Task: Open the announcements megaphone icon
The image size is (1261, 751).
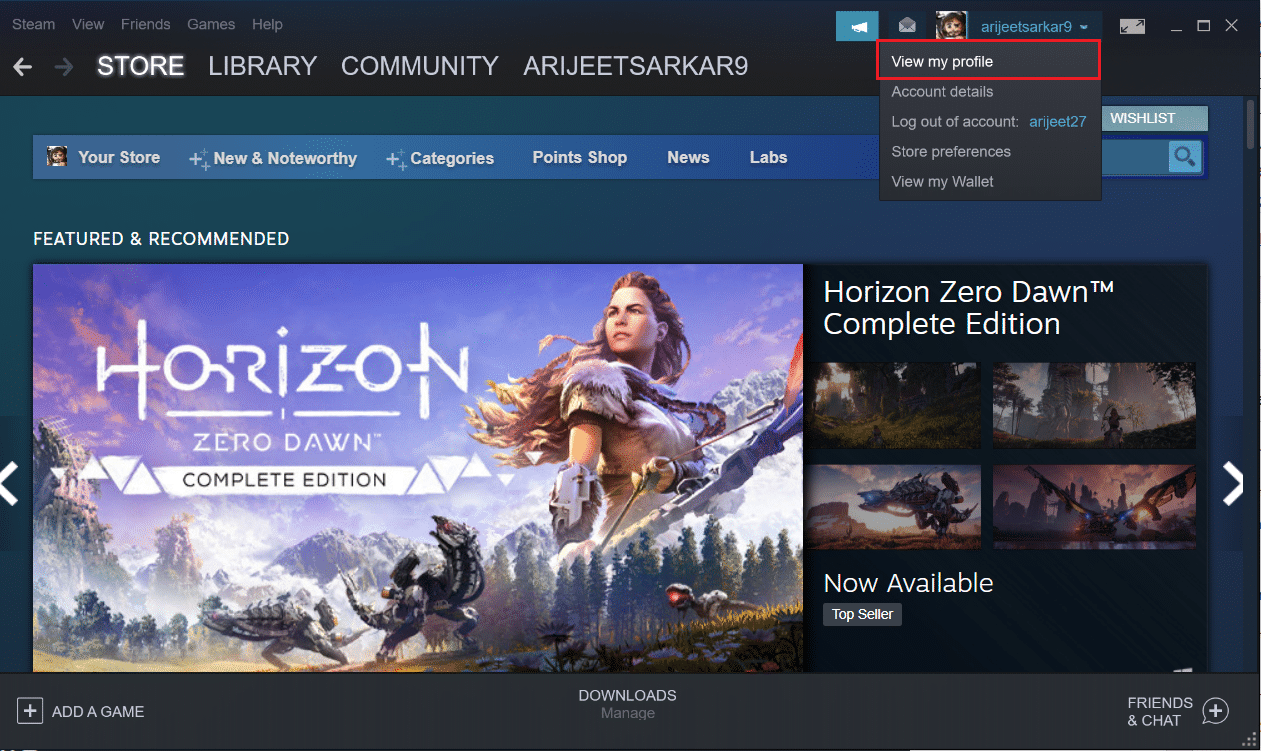Action: [x=857, y=26]
